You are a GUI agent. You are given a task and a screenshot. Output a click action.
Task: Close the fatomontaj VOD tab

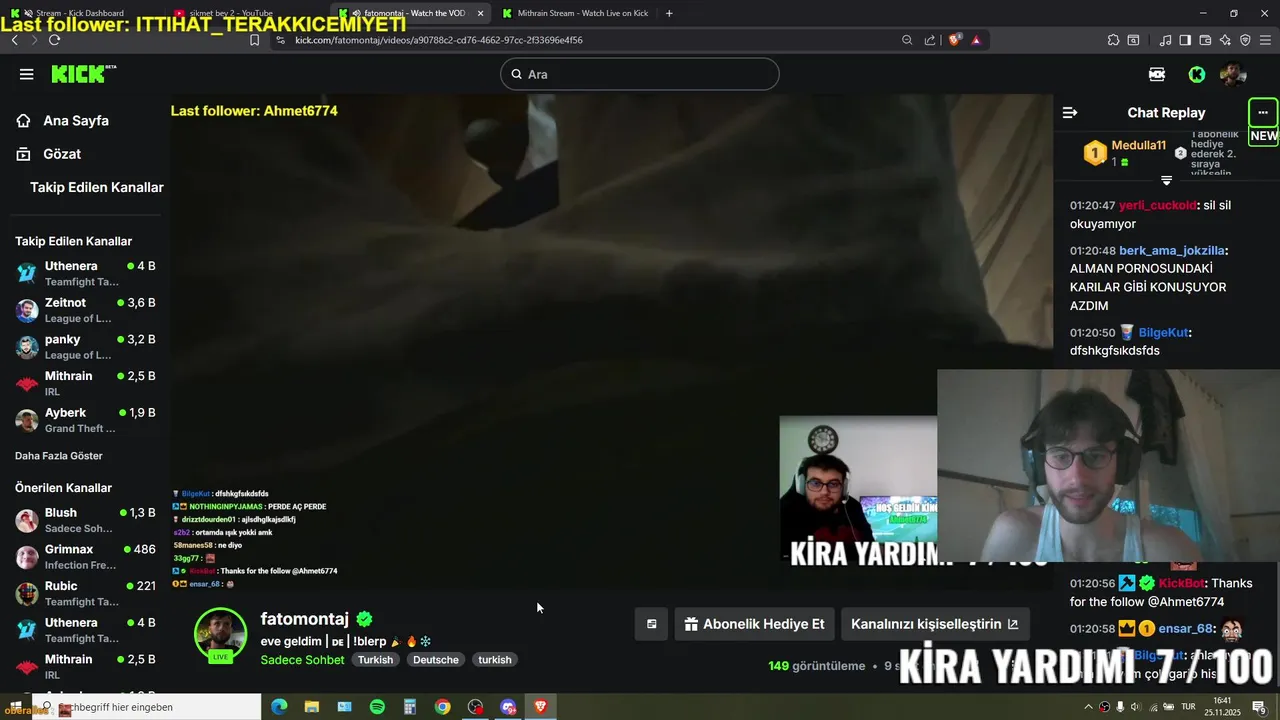pos(480,13)
